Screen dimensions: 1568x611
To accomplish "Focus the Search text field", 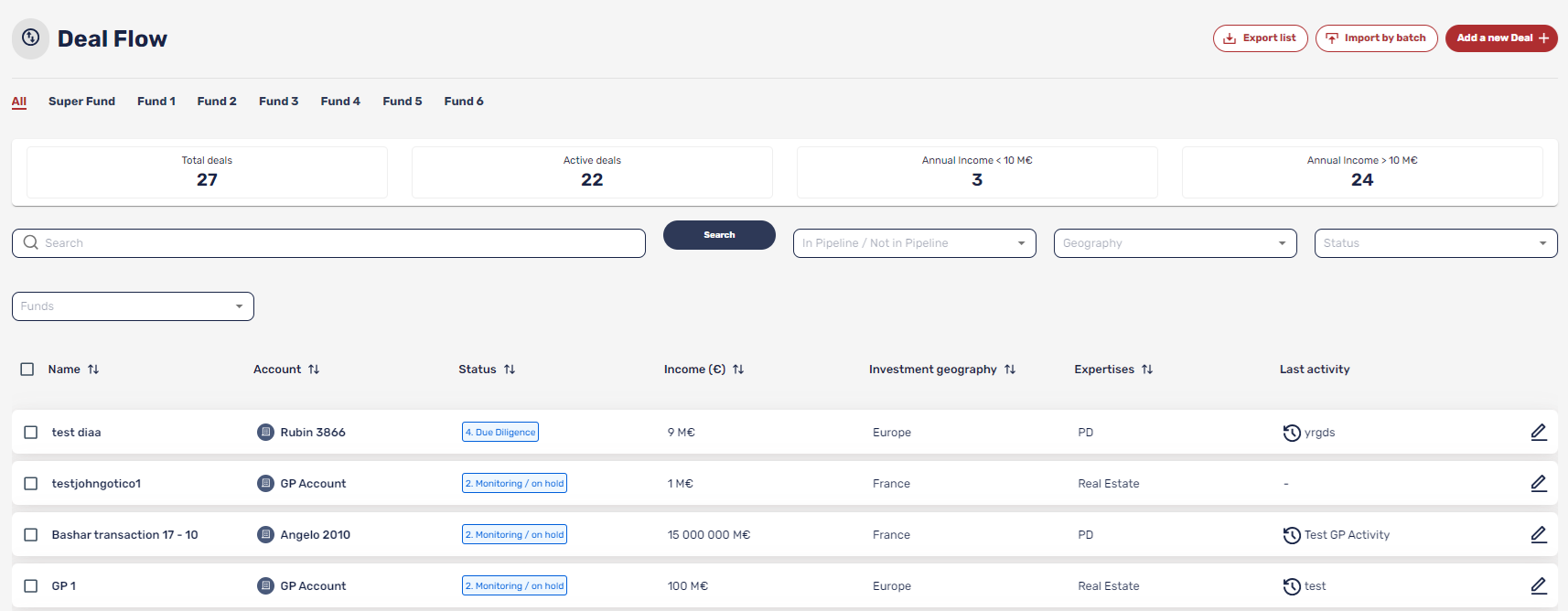I will (x=338, y=243).
